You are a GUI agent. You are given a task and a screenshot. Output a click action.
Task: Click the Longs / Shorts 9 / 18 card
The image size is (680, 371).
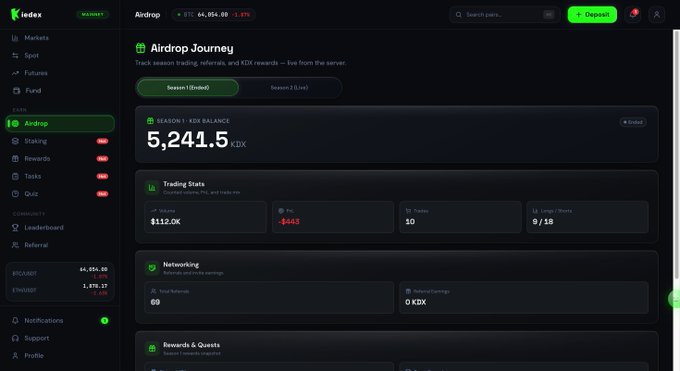tap(588, 217)
